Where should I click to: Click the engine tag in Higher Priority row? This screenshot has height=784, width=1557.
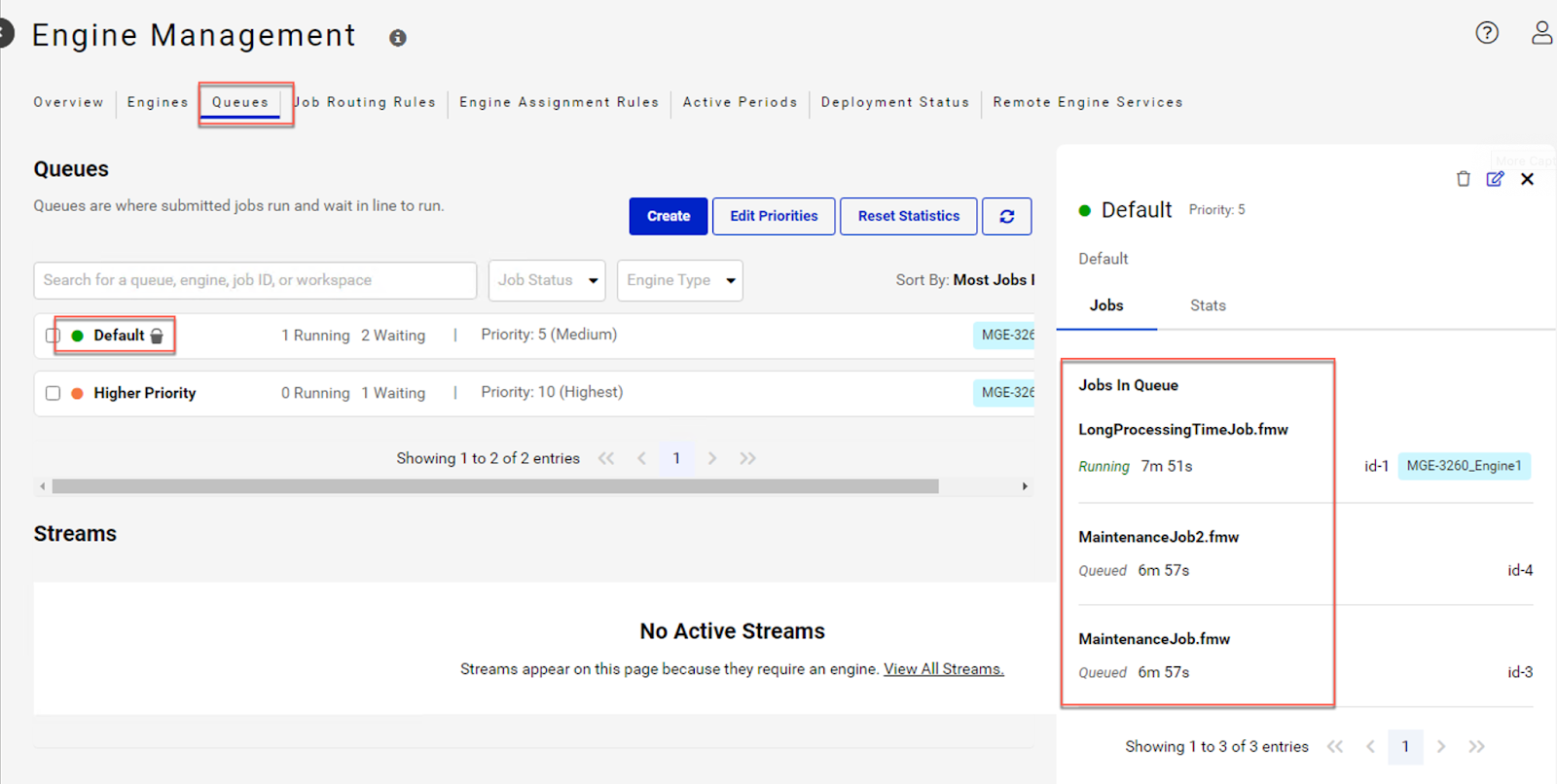(1004, 393)
